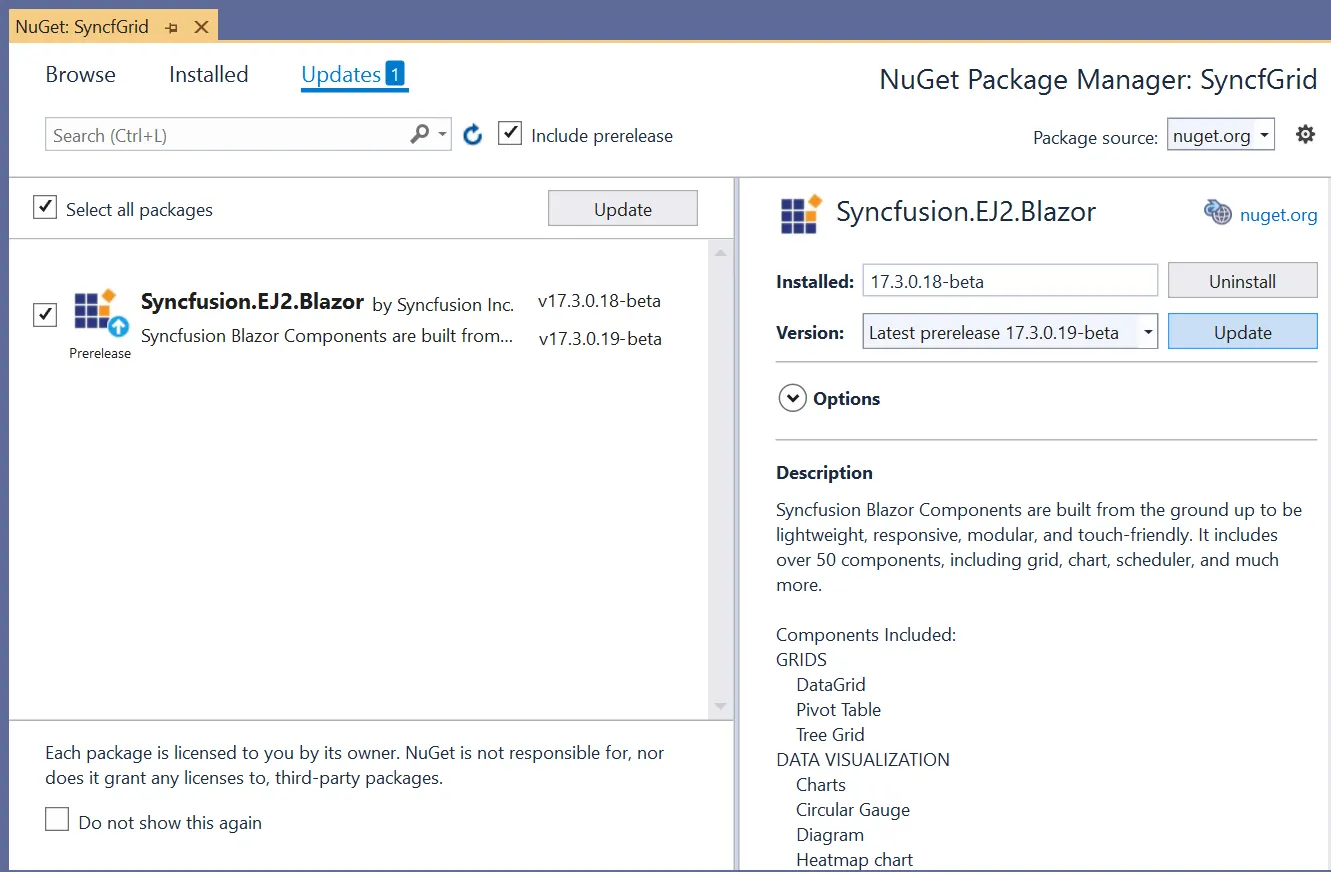Click the Uninstall button

point(1243,281)
